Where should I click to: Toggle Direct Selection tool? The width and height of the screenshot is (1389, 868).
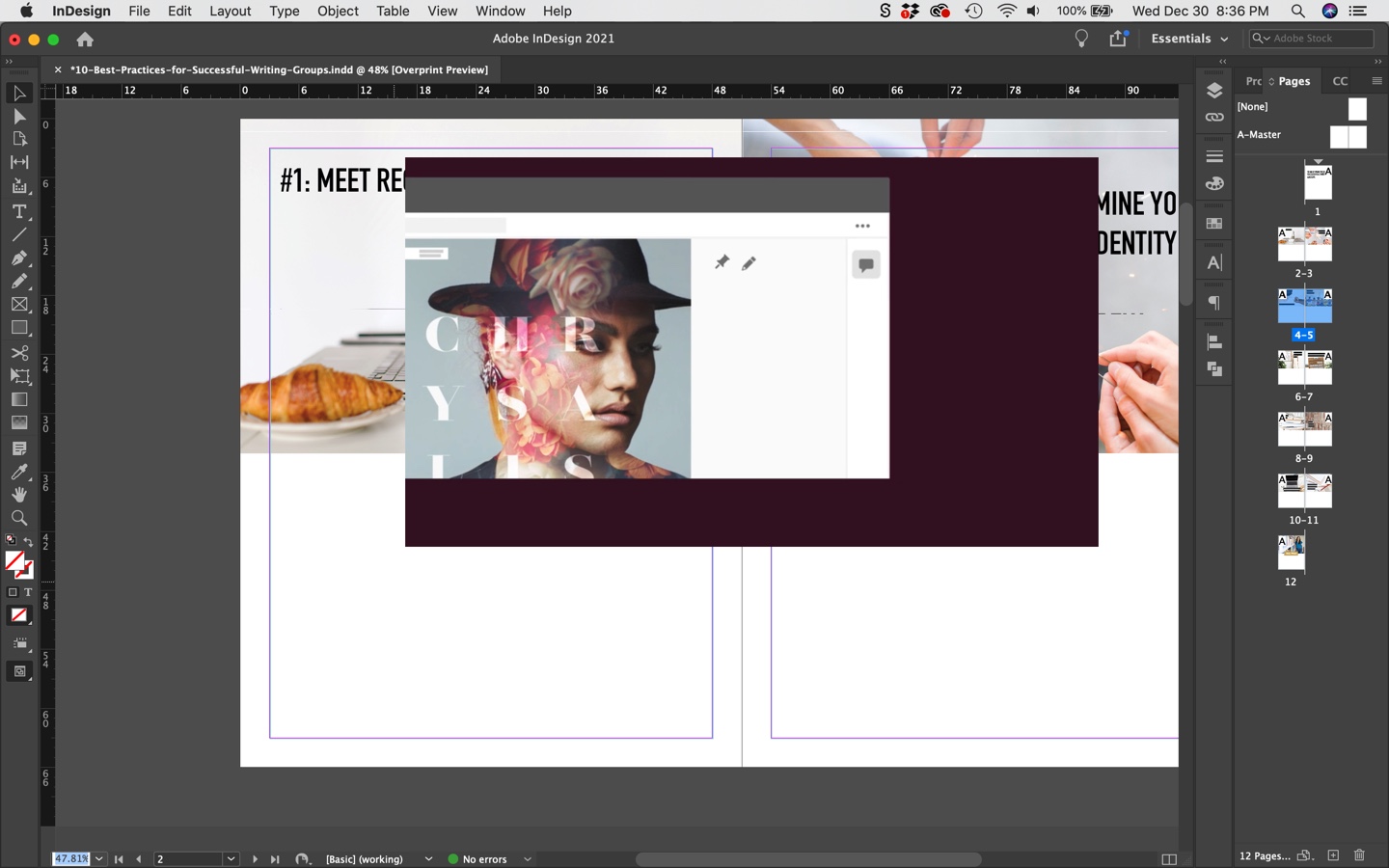click(17, 116)
